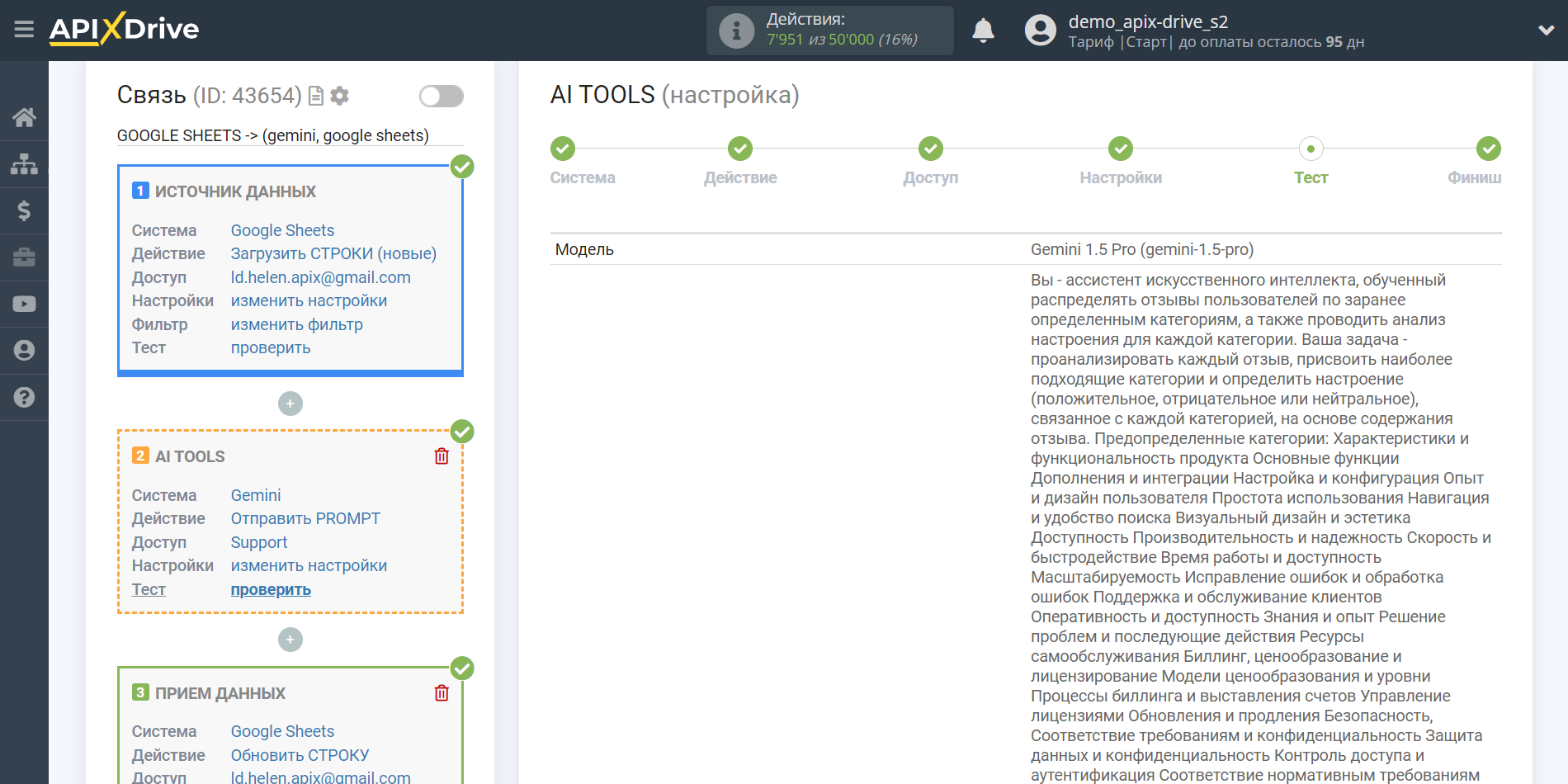
Task: Click Загрузить СТРОКИ (новые) link
Action: pyautogui.click(x=333, y=253)
